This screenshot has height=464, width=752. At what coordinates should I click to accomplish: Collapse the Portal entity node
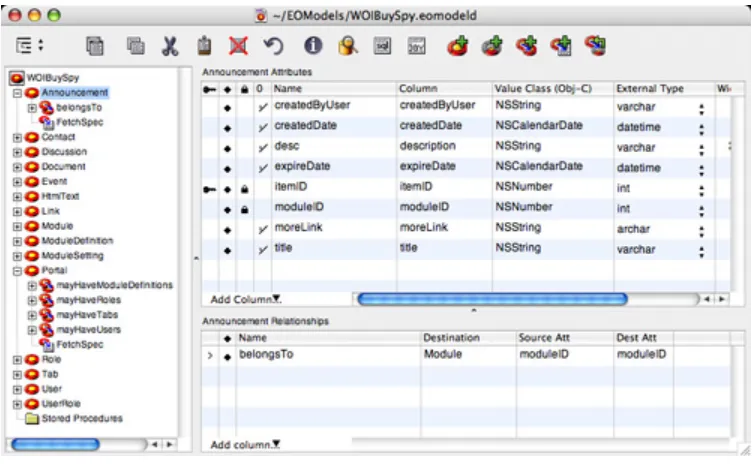tap(17, 271)
